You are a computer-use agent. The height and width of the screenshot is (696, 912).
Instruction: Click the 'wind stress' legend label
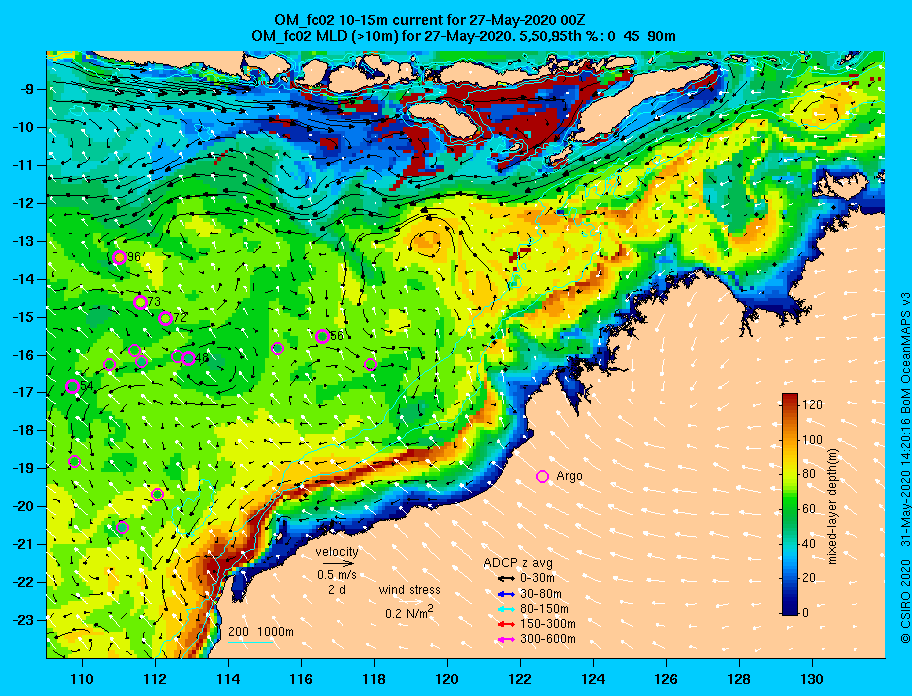[409, 590]
